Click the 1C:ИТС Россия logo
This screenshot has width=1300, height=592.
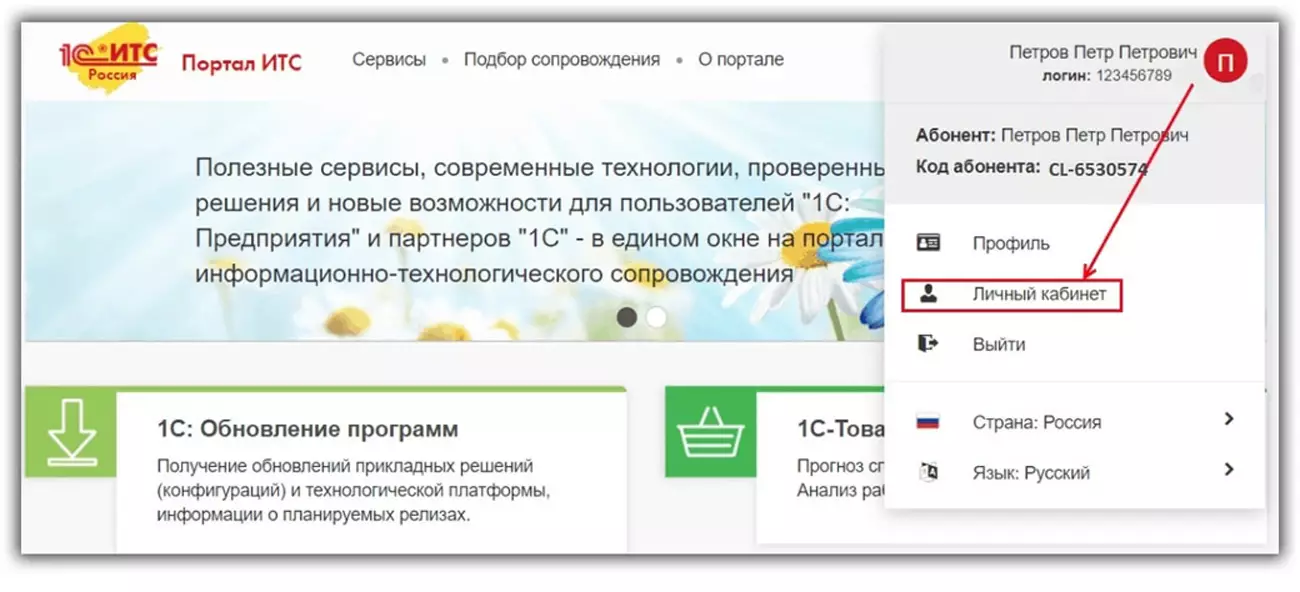109,62
